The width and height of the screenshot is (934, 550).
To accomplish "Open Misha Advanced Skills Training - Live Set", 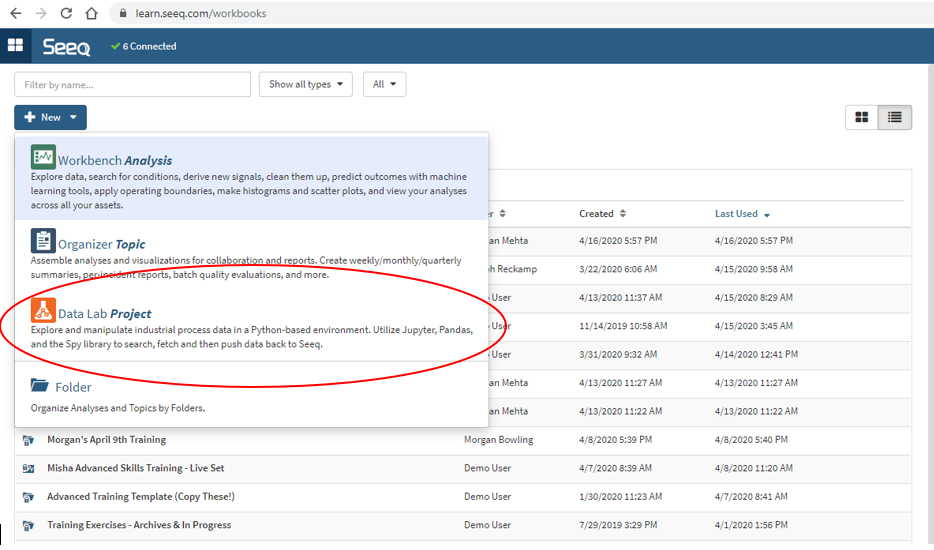I will [x=135, y=468].
